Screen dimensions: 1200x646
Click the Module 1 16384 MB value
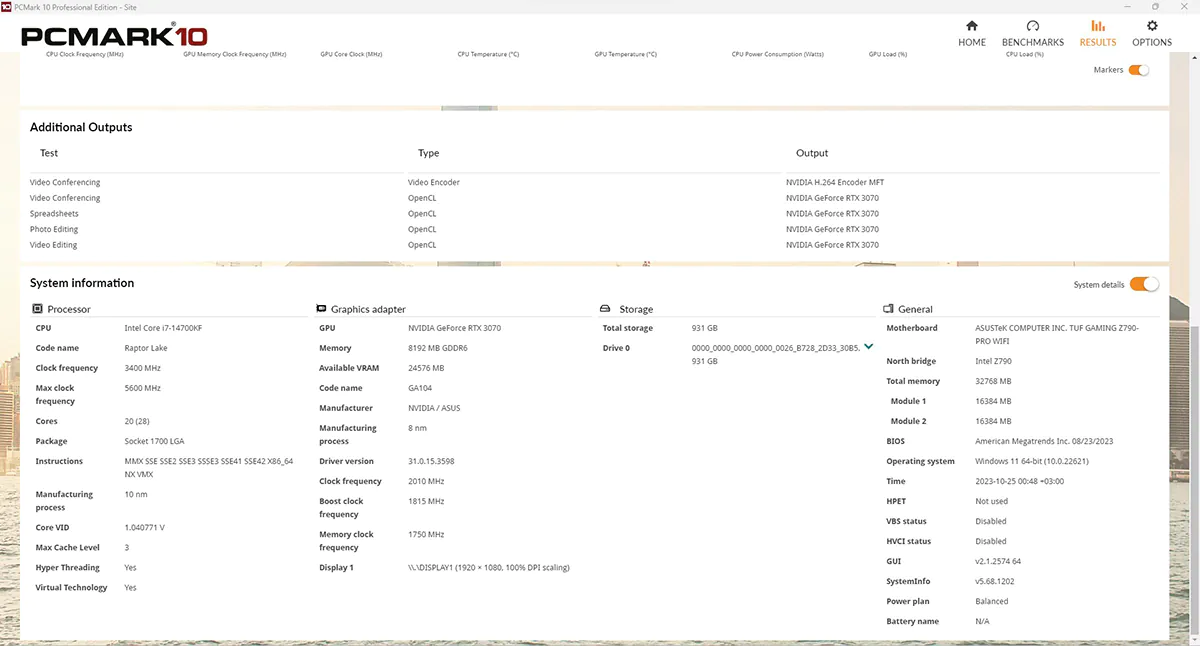click(993, 401)
